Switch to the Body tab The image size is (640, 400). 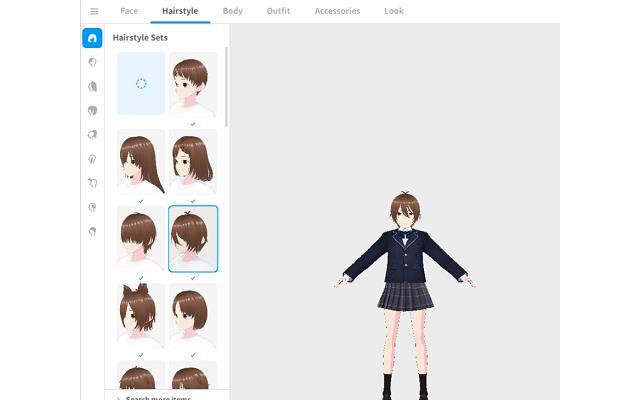tap(232, 11)
